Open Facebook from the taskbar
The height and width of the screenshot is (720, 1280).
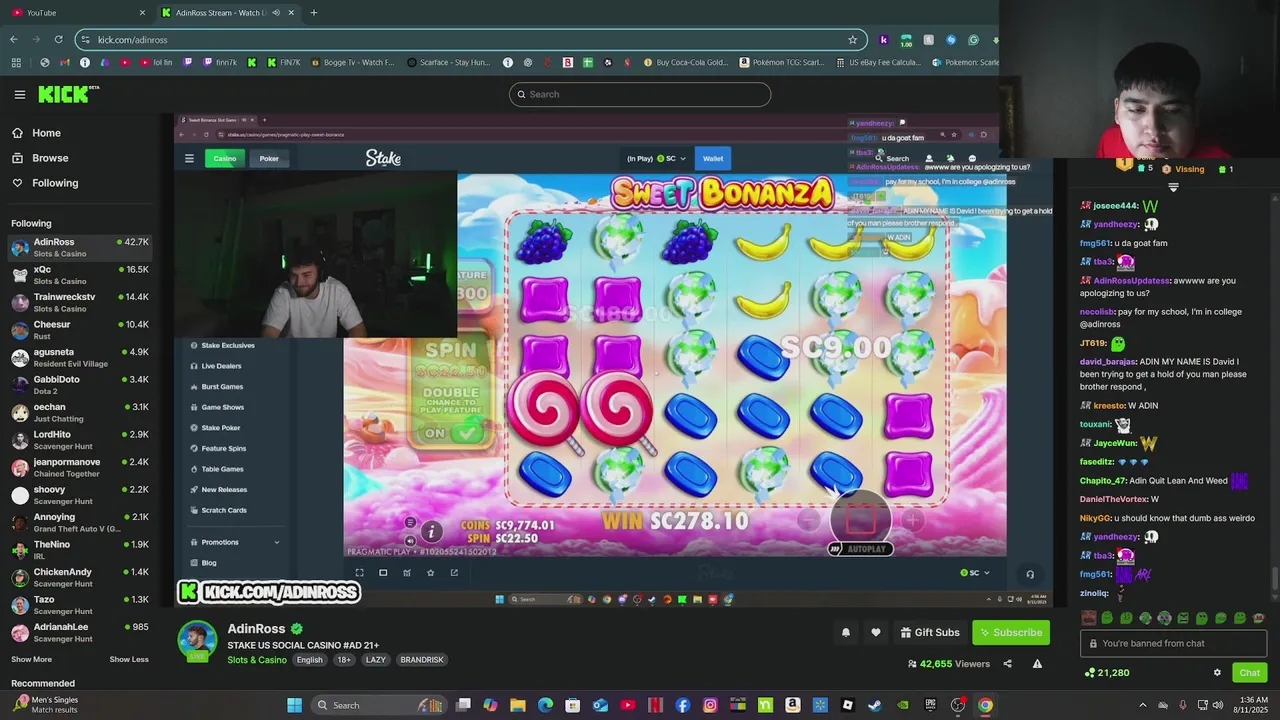(682, 705)
